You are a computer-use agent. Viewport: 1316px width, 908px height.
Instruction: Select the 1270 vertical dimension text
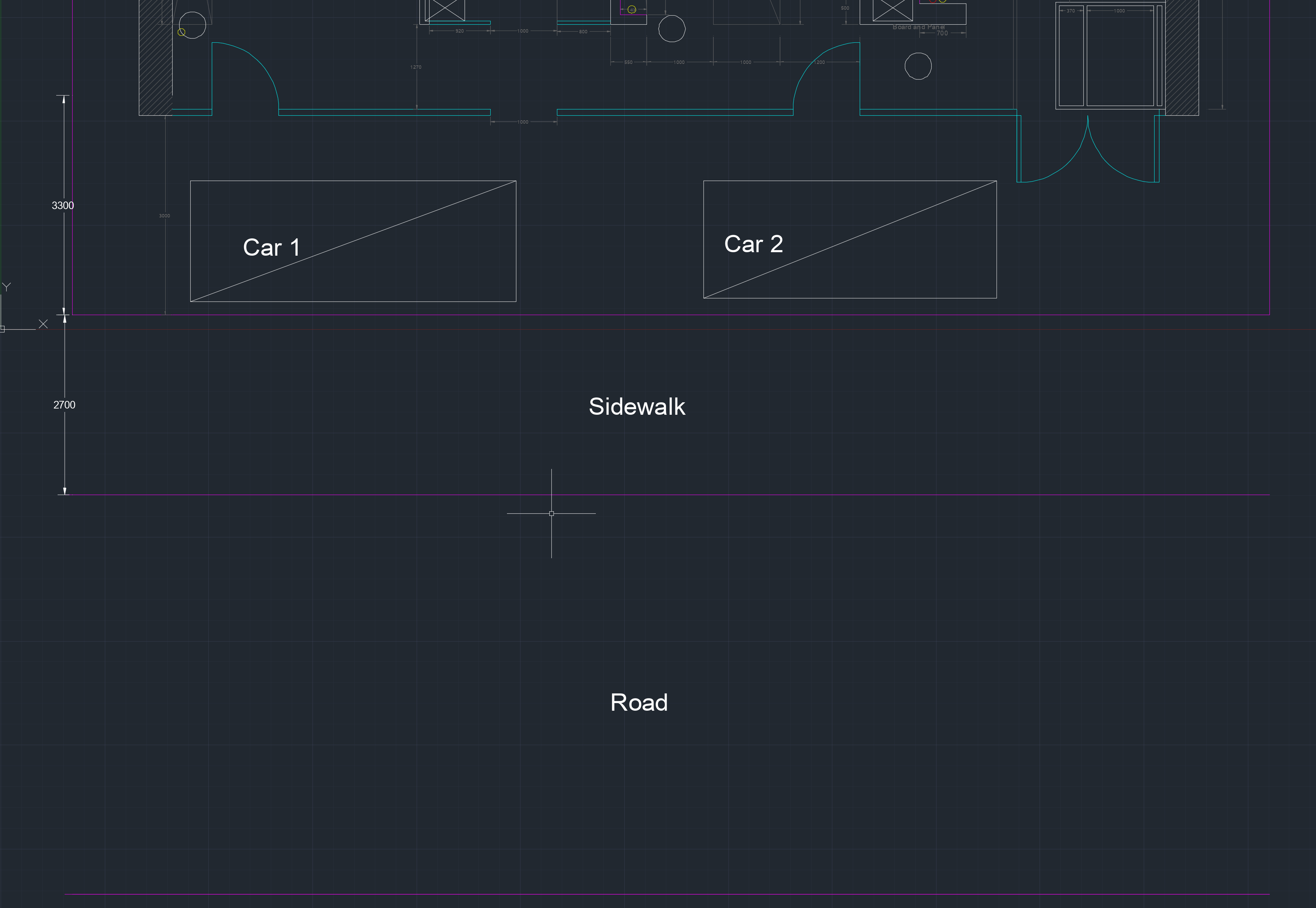tap(416, 67)
